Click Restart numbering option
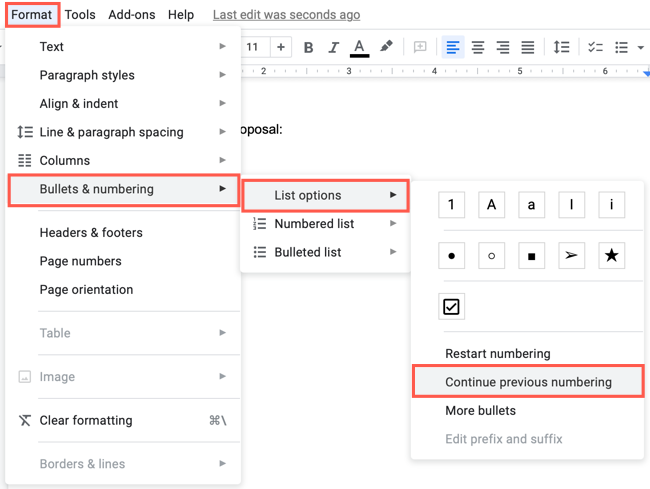650x489 pixels. 497,353
